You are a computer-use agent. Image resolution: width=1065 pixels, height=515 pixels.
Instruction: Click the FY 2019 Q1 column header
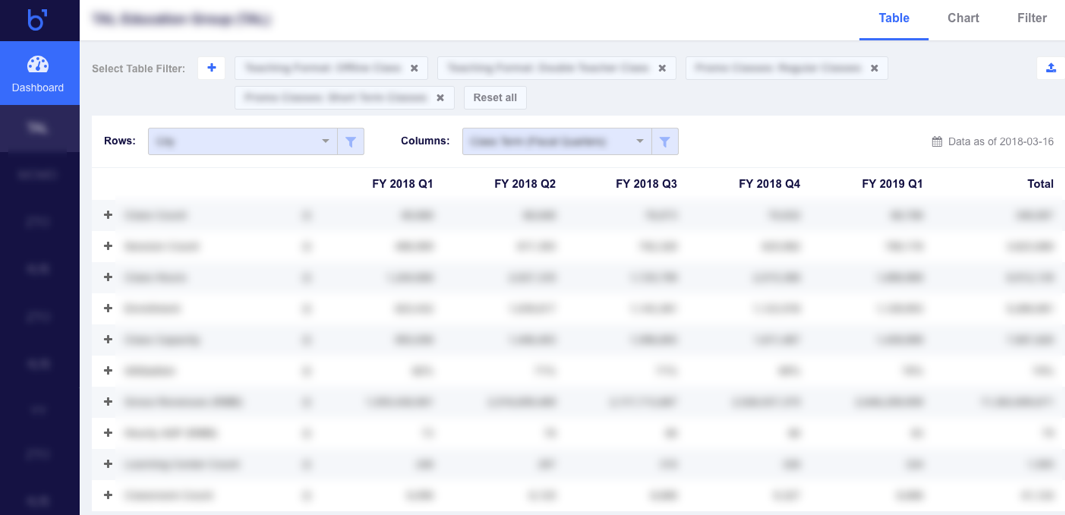coord(892,184)
